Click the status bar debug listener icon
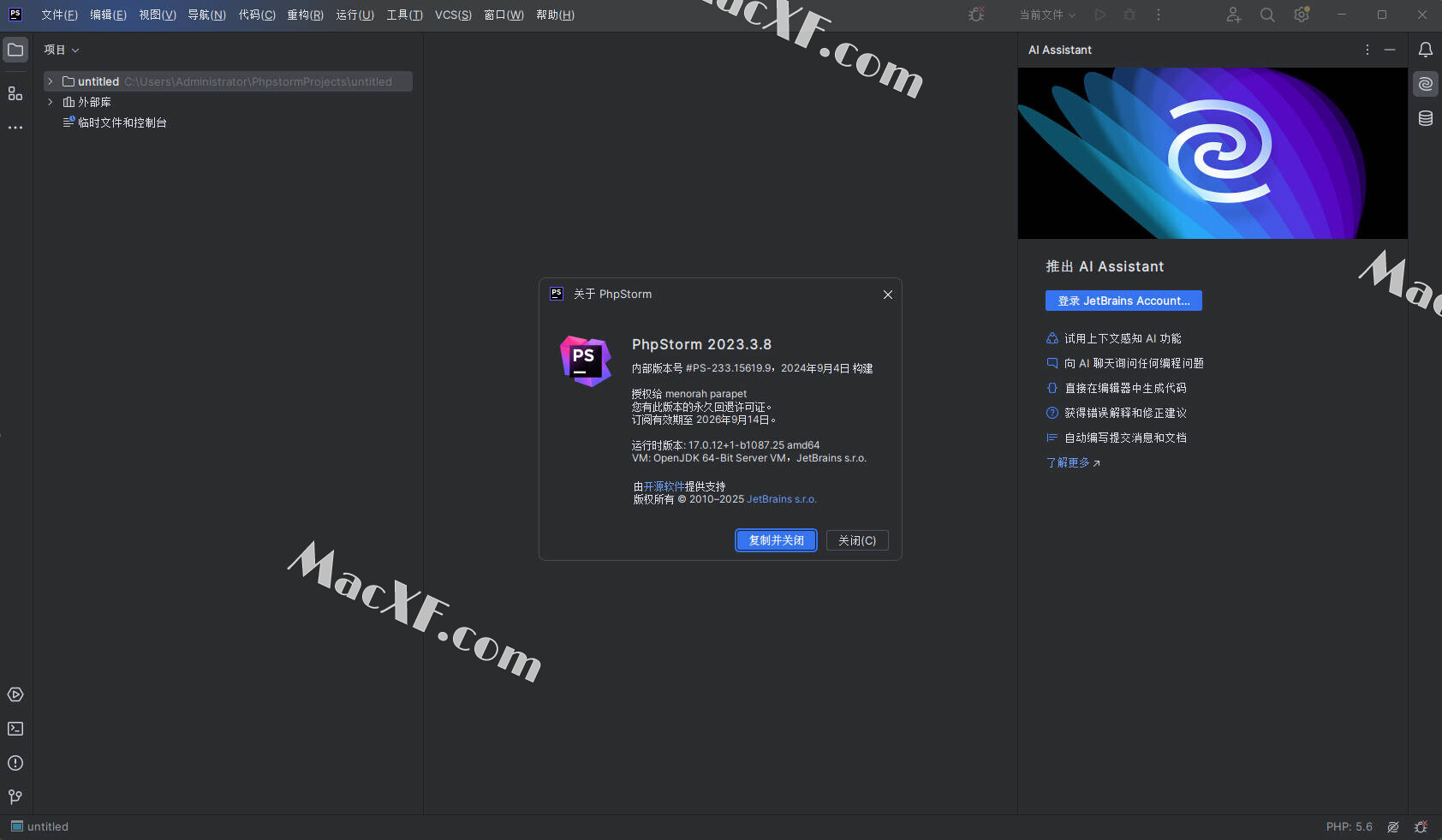The height and width of the screenshot is (840, 1442). pyautogui.click(x=1421, y=827)
